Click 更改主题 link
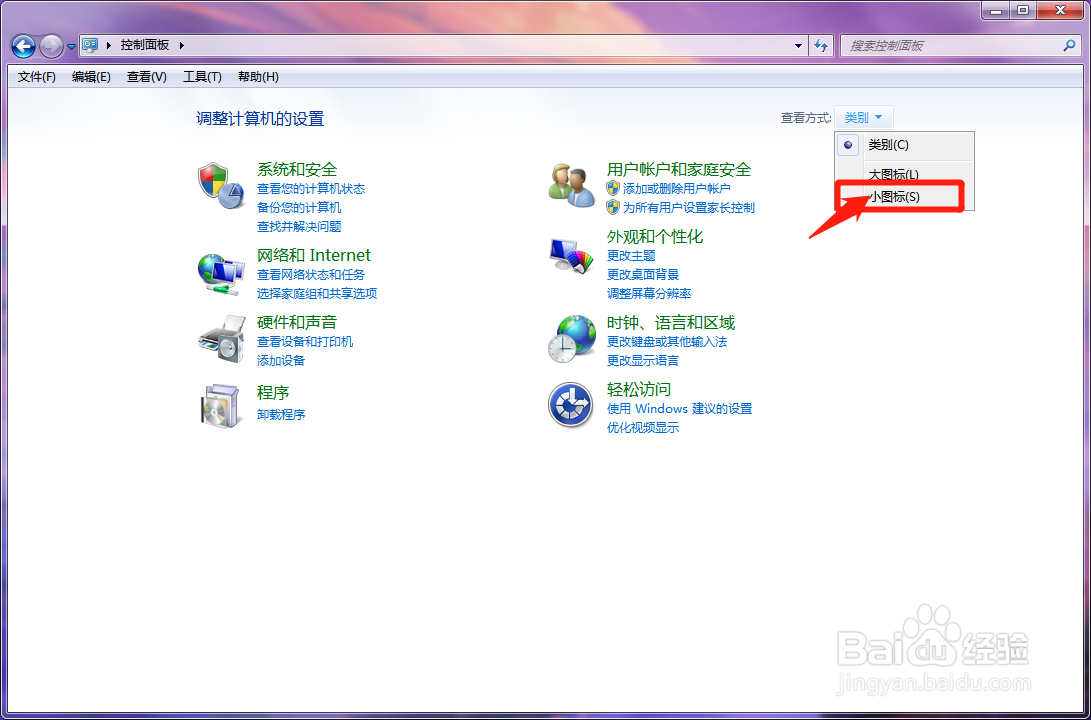Screen dimensions: 1091x720 (631, 256)
